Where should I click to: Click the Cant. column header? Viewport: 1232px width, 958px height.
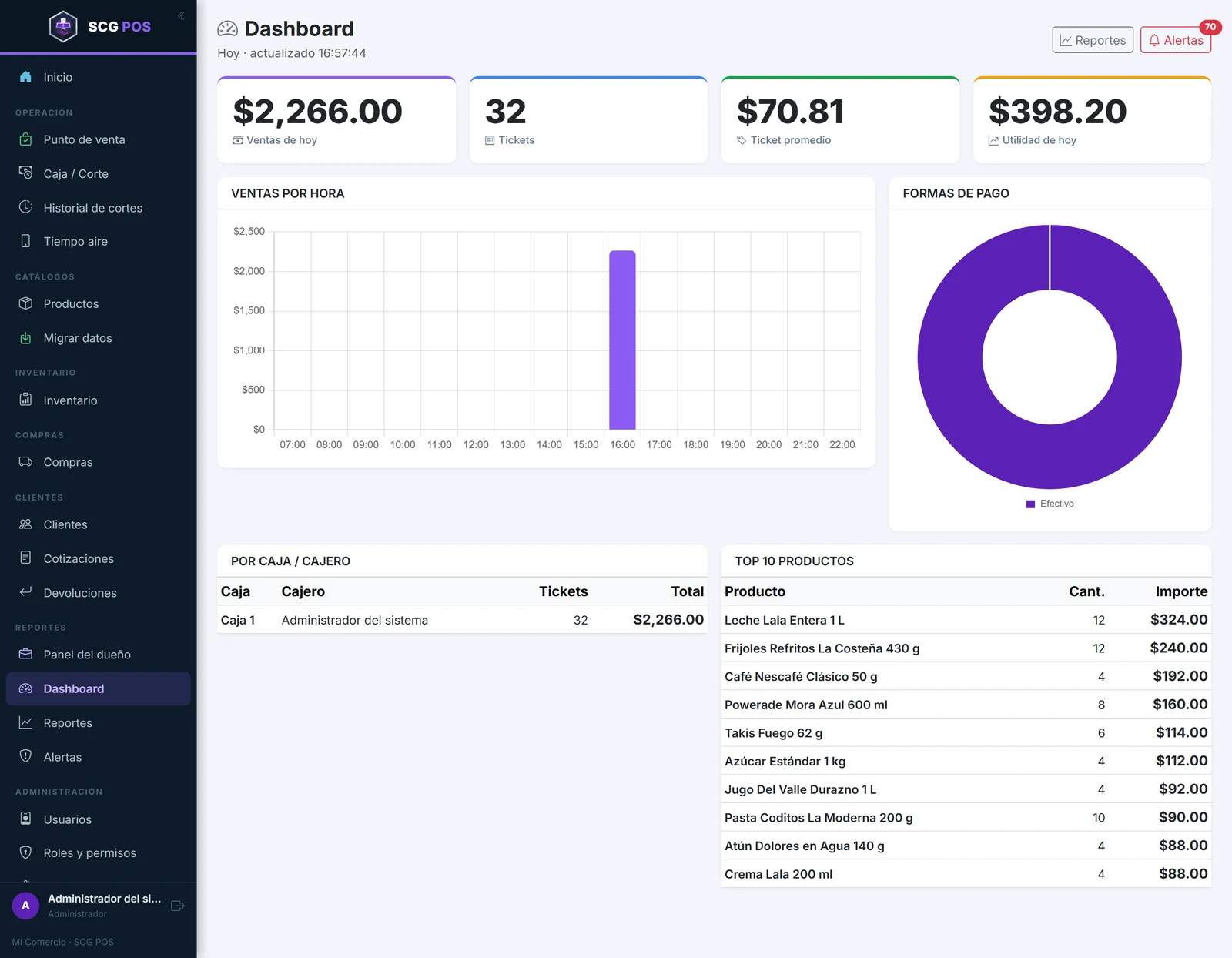point(1086,591)
